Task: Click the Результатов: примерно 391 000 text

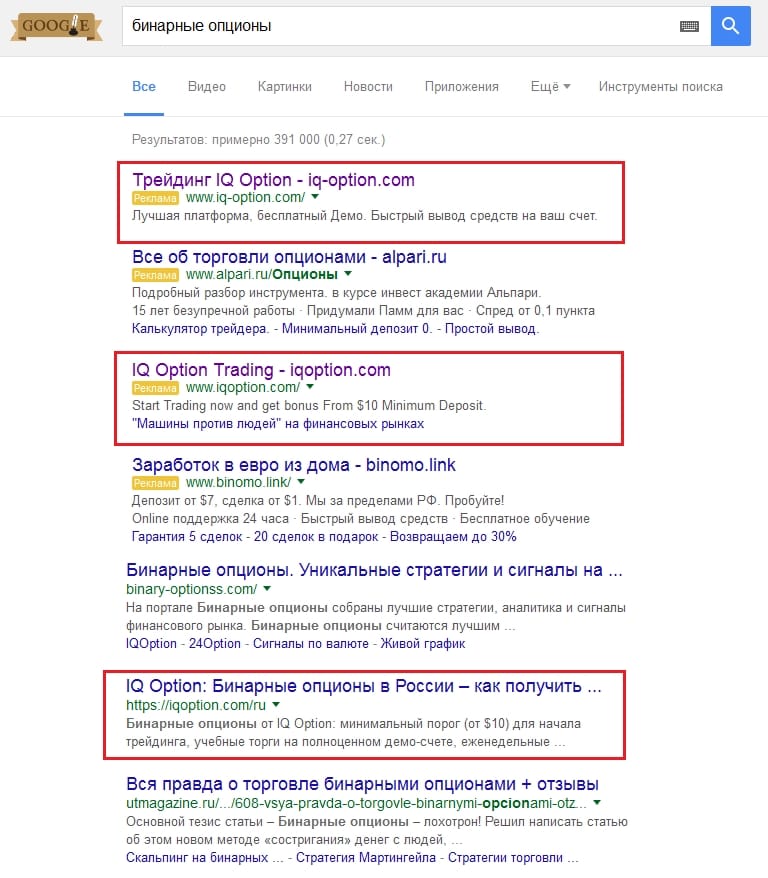Action: 258,139
